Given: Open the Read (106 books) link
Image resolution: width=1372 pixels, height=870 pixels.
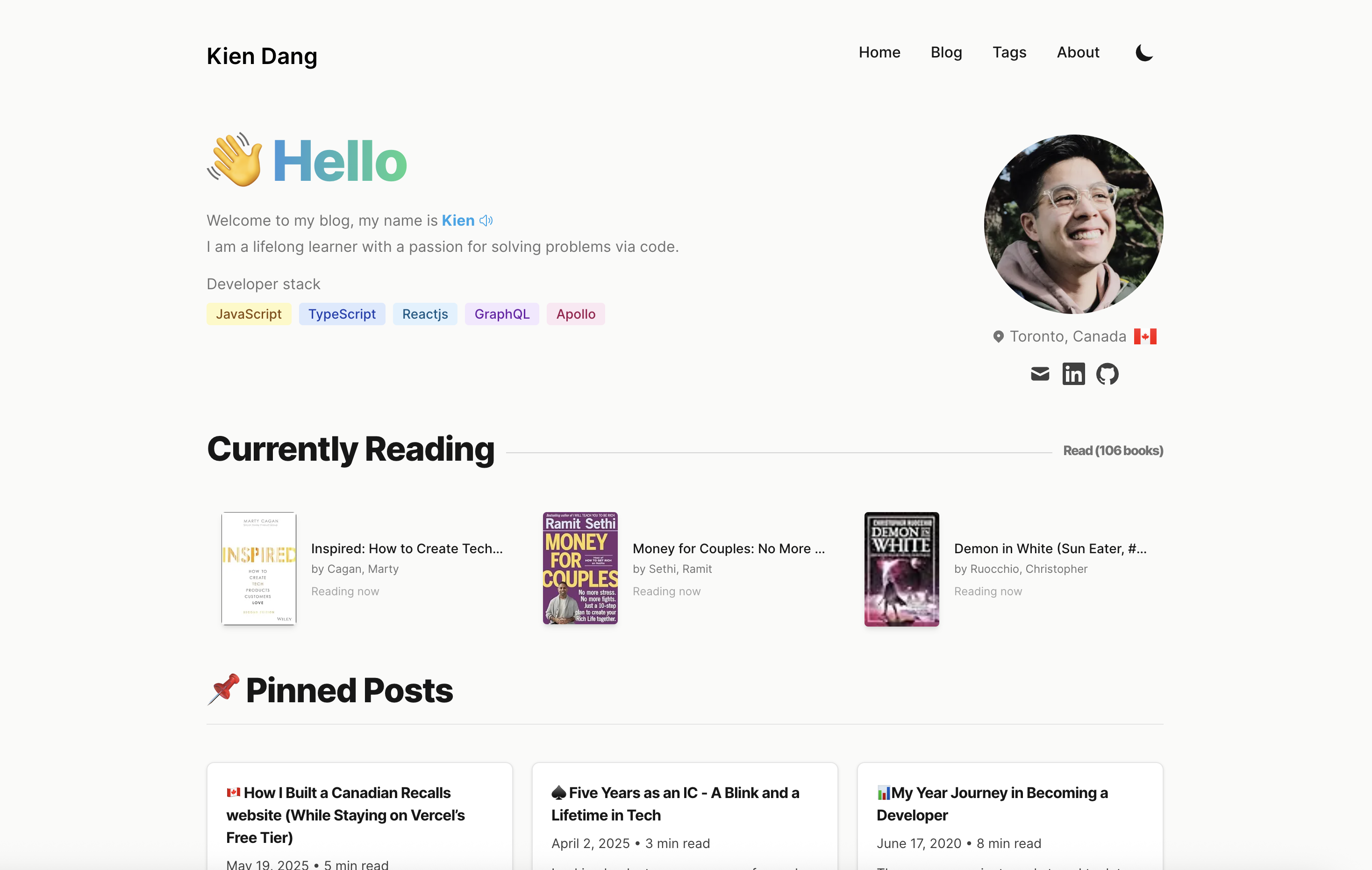Looking at the screenshot, I should point(1112,450).
